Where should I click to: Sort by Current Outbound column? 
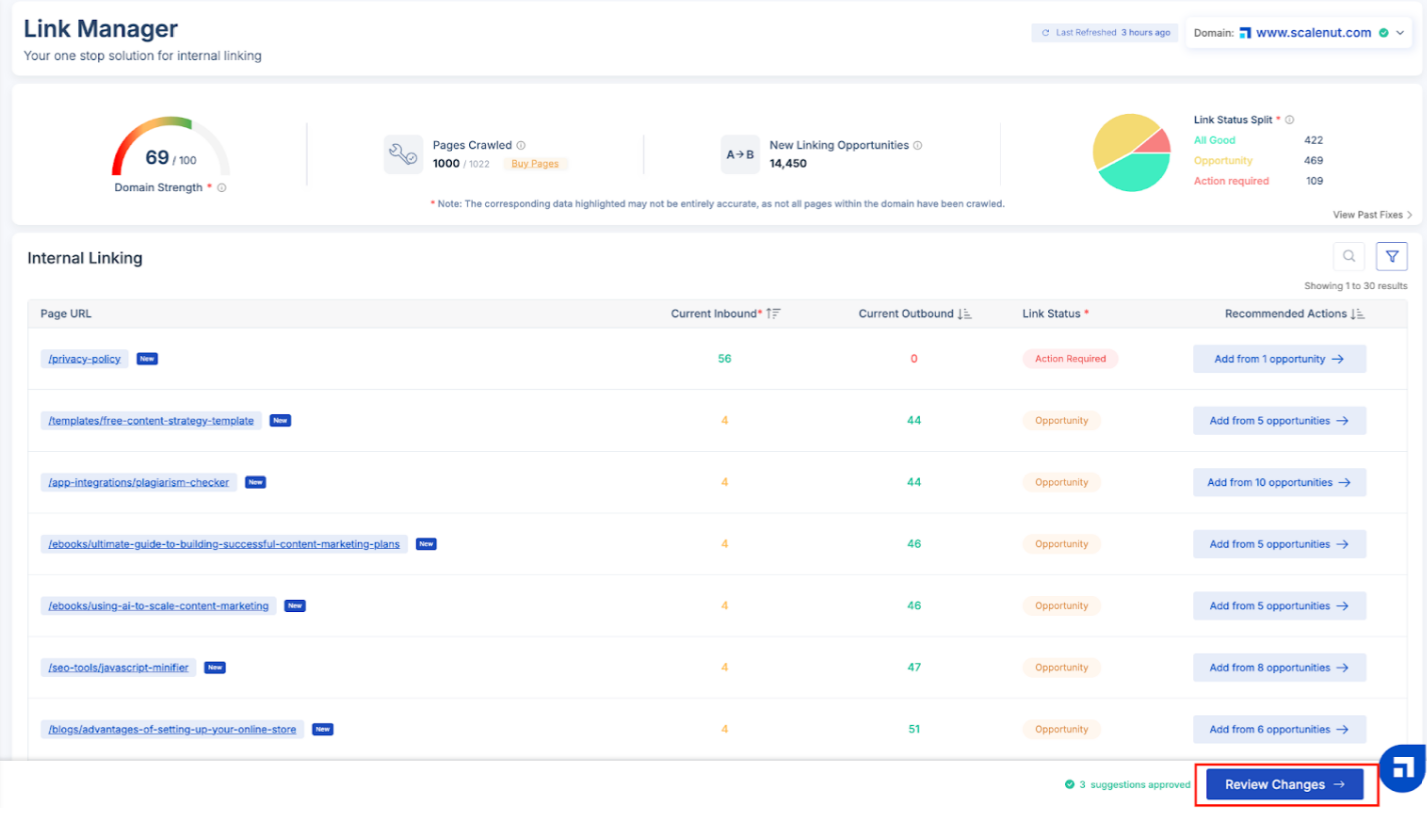[x=964, y=314]
